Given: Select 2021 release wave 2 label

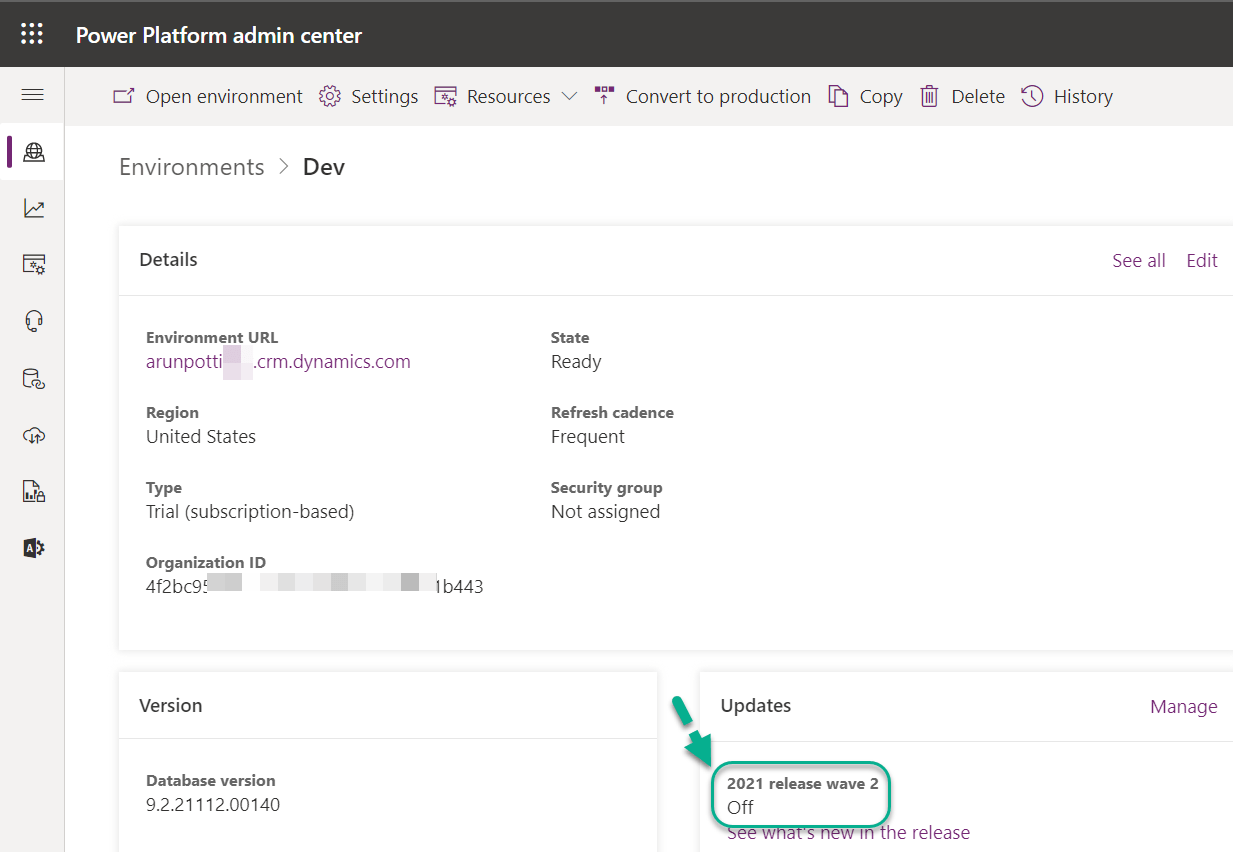Looking at the screenshot, I should [x=803, y=783].
